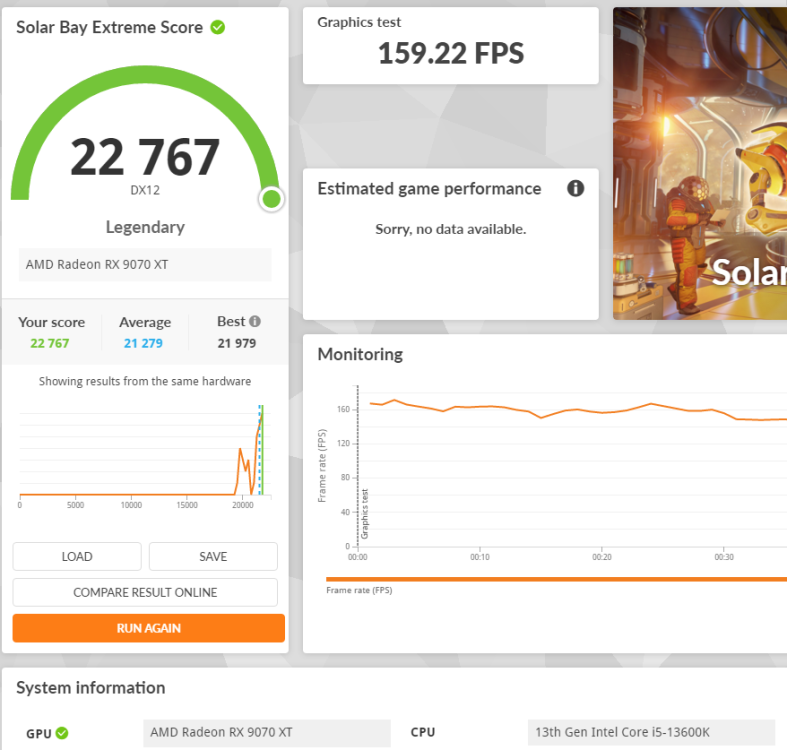787x750 pixels.
Task: Click the GPU value field in System information
Action: point(267,732)
